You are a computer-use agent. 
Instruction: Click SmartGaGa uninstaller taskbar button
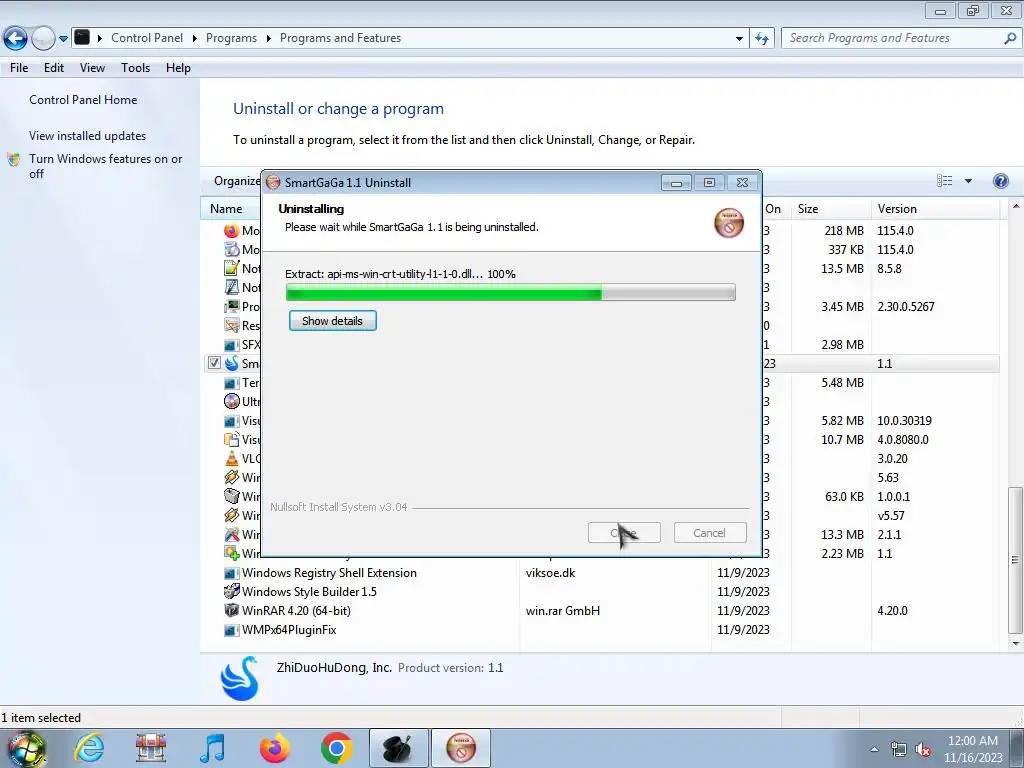coord(461,748)
